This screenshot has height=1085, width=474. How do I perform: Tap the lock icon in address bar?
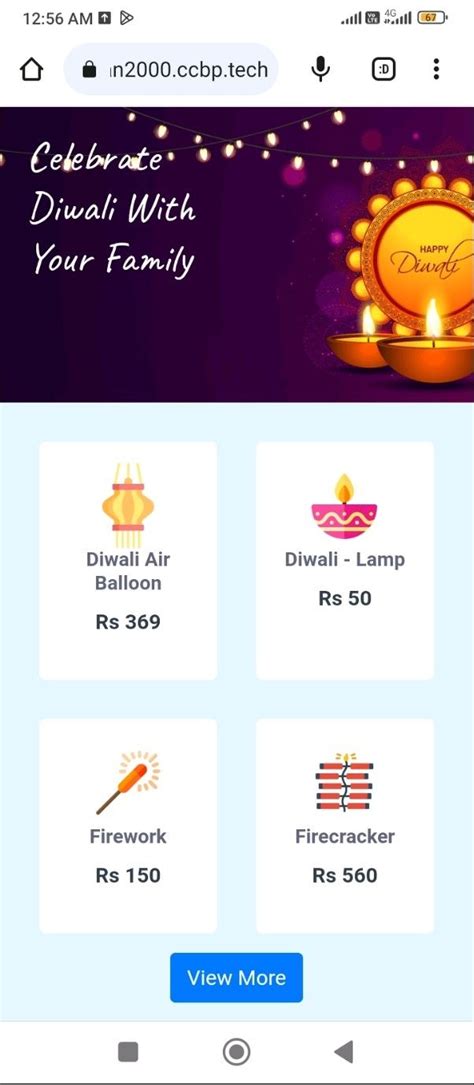pyautogui.click(x=89, y=69)
